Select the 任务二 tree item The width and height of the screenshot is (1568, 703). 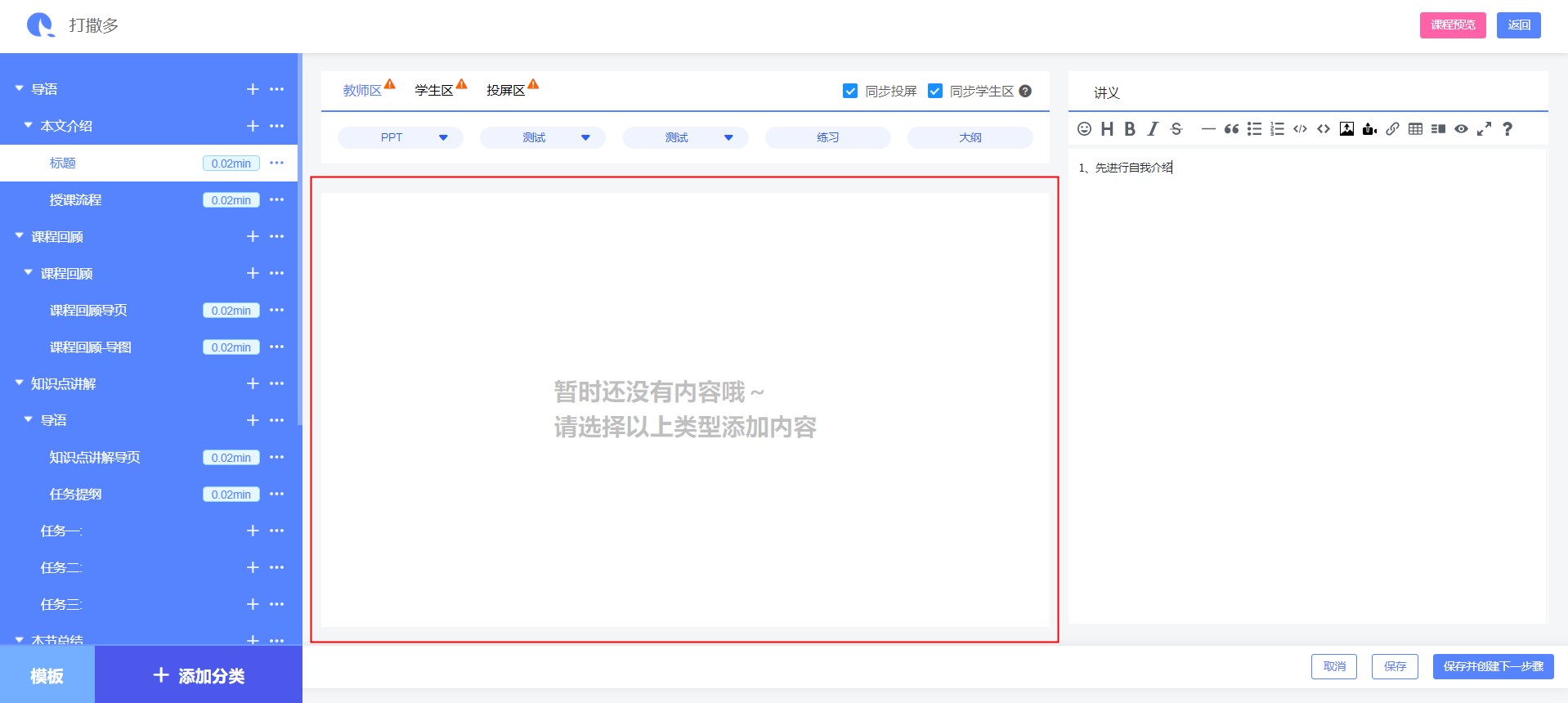(x=61, y=567)
